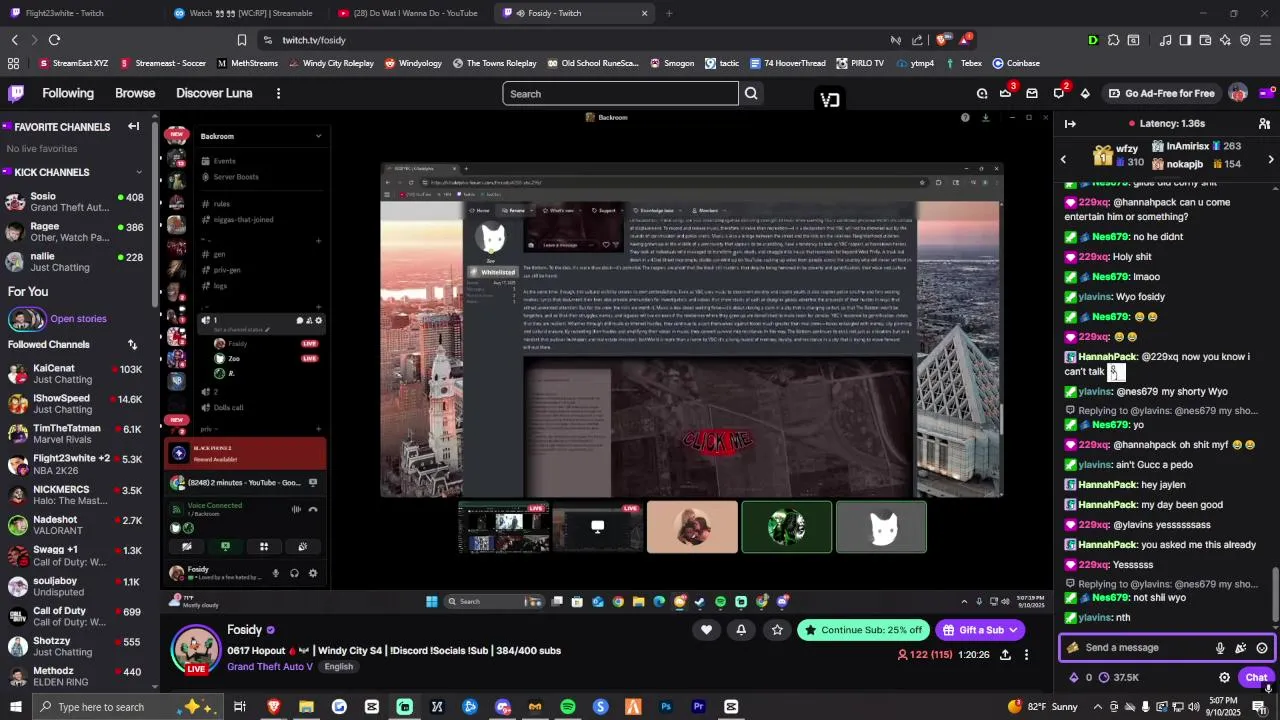Click Get Bits diamond icon in top bar

(x=1086, y=93)
